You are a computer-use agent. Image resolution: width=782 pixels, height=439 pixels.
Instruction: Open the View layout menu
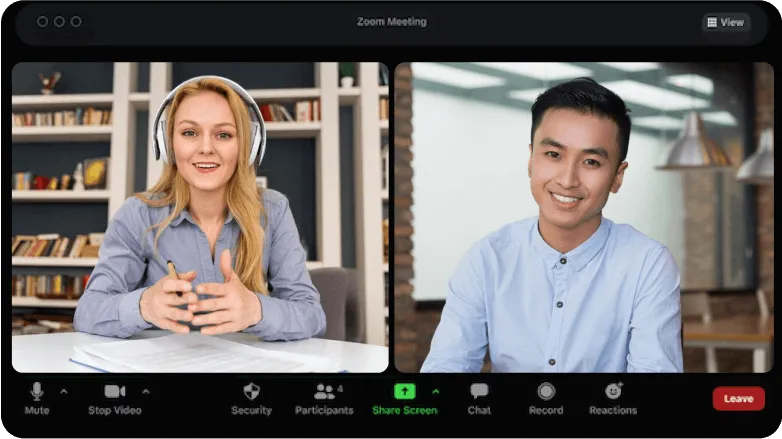pos(725,22)
